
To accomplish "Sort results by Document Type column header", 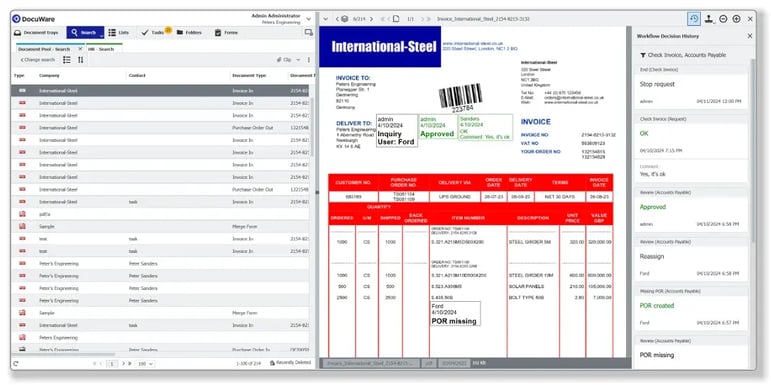I will point(249,76).
